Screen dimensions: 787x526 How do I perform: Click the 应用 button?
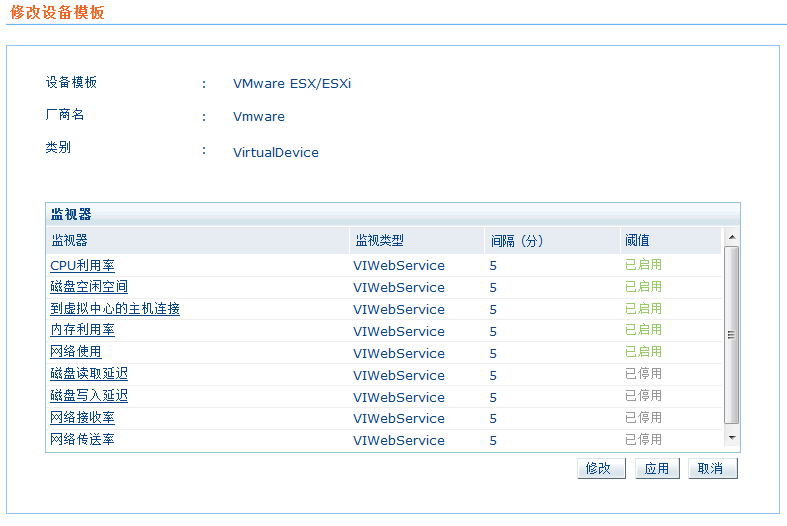click(657, 469)
